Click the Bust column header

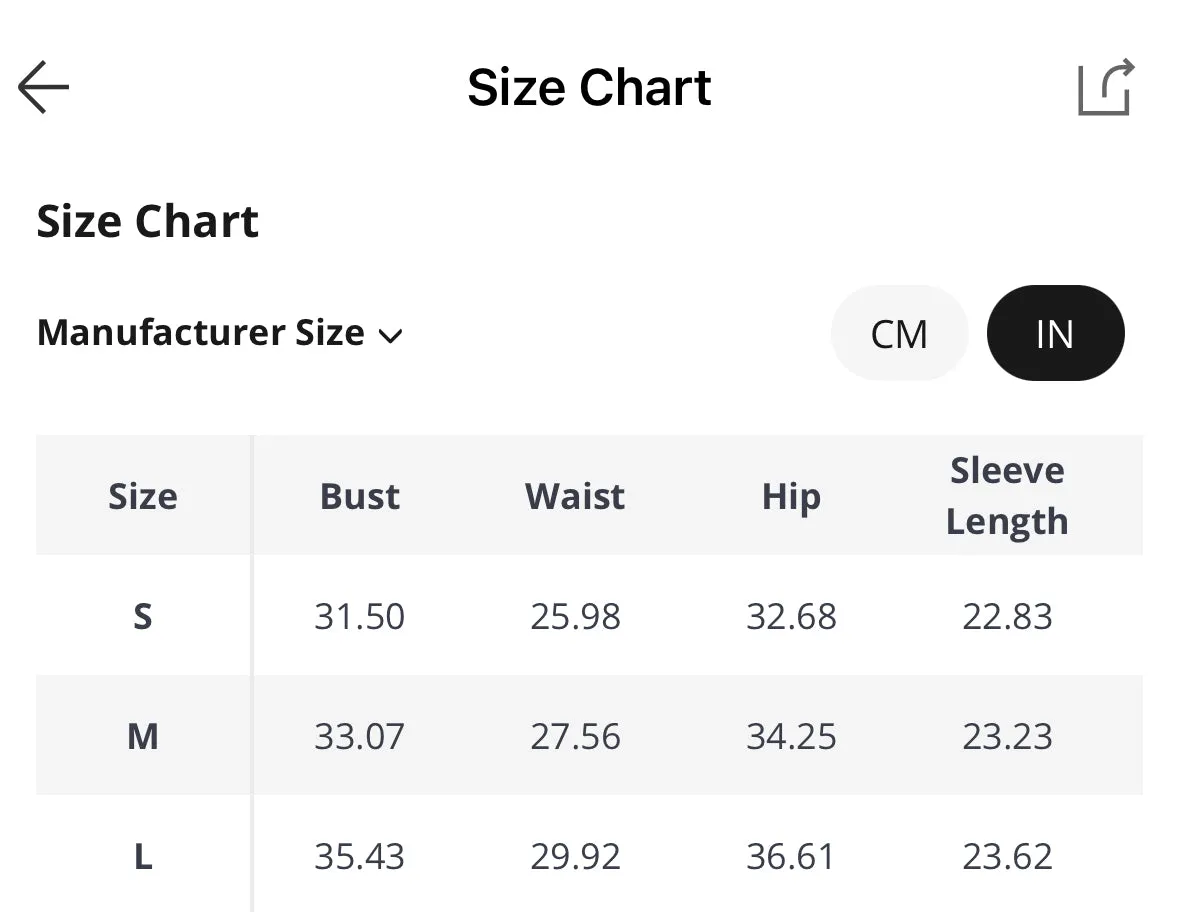pyautogui.click(x=359, y=496)
